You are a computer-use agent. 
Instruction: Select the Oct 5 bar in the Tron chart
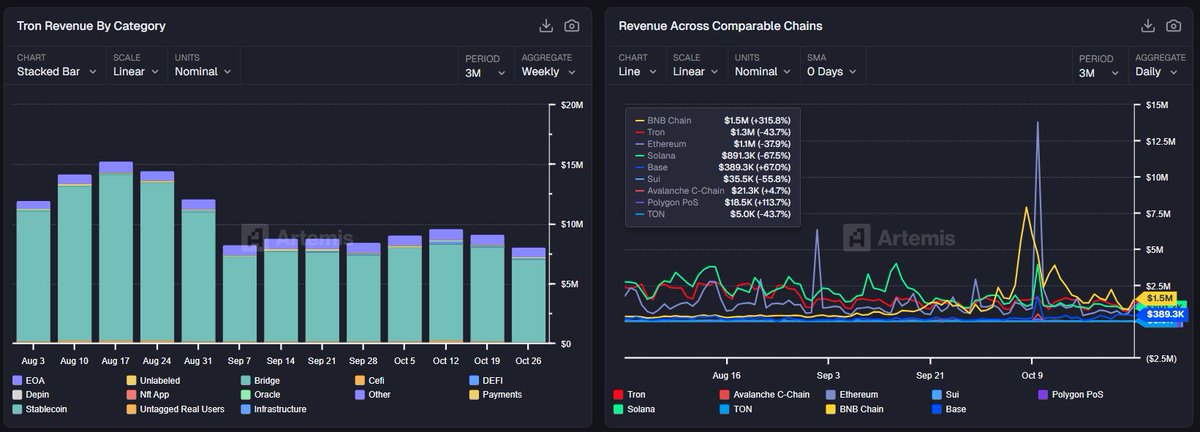click(x=405, y=290)
